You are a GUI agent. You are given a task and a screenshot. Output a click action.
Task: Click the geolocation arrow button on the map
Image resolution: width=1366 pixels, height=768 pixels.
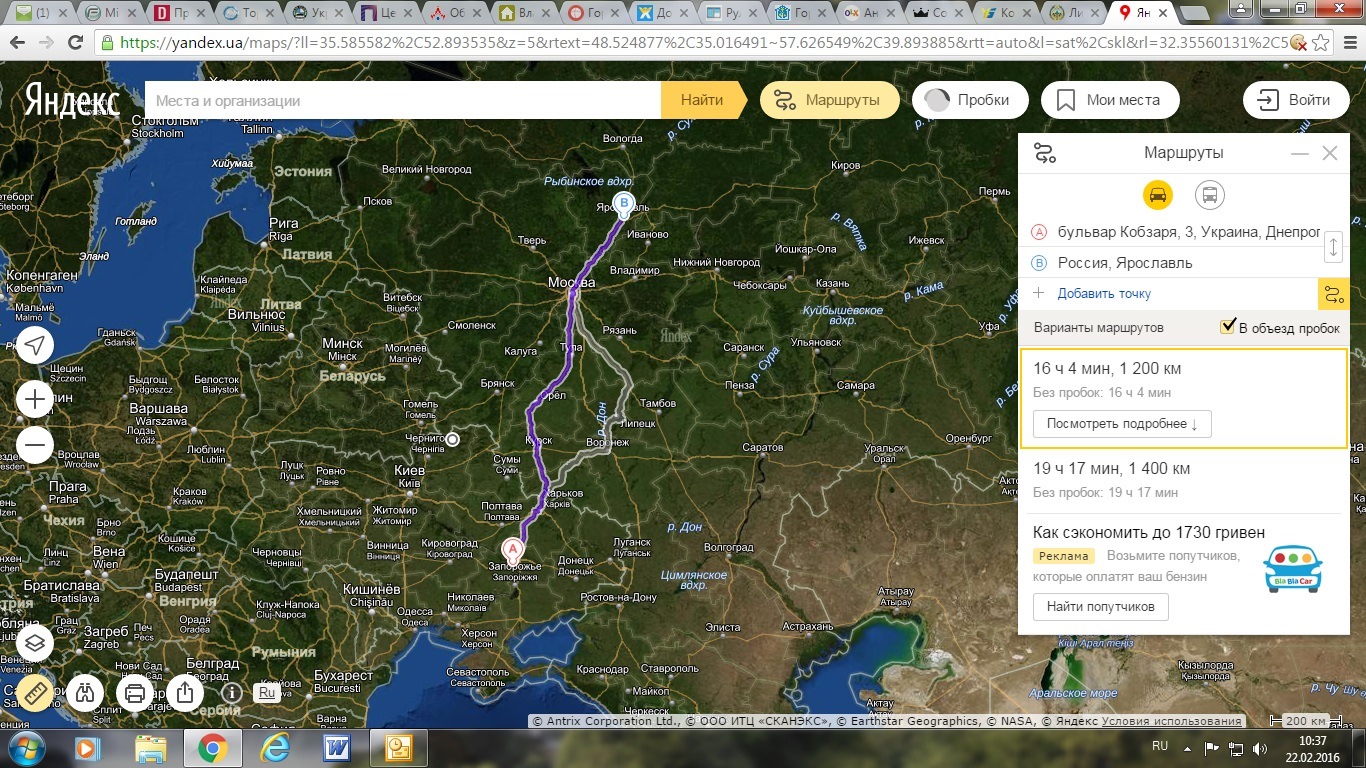tap(35, 347)
